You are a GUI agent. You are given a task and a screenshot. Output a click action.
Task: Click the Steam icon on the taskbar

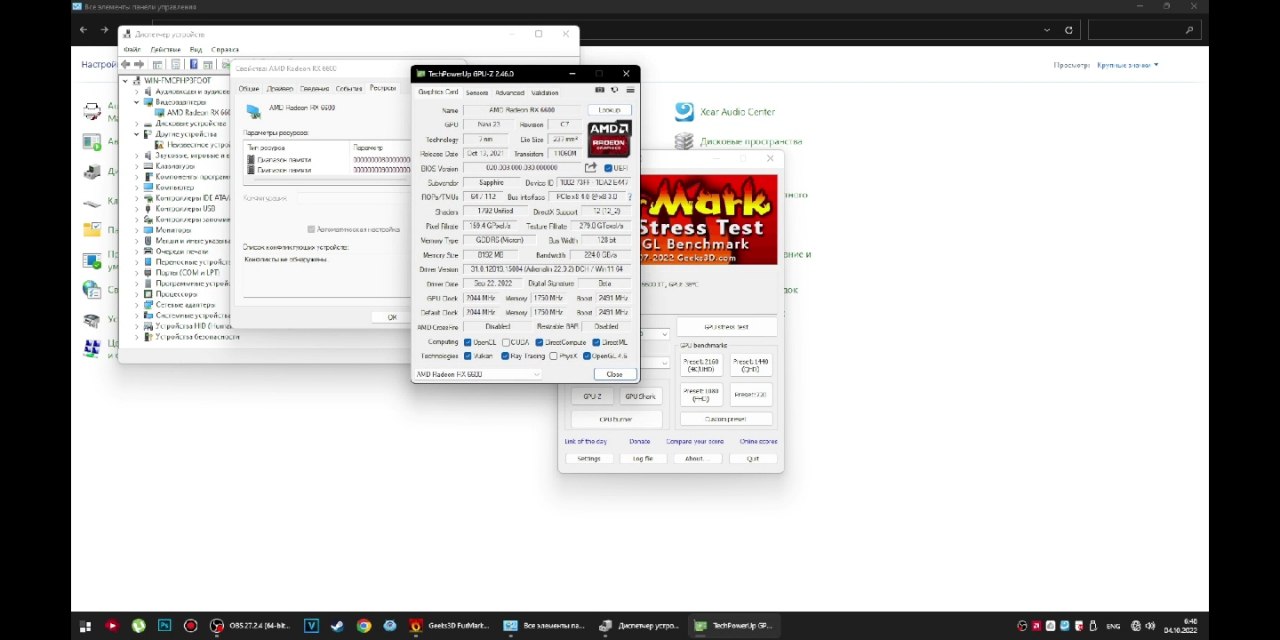pyautogui.click(x=337, y=626)
